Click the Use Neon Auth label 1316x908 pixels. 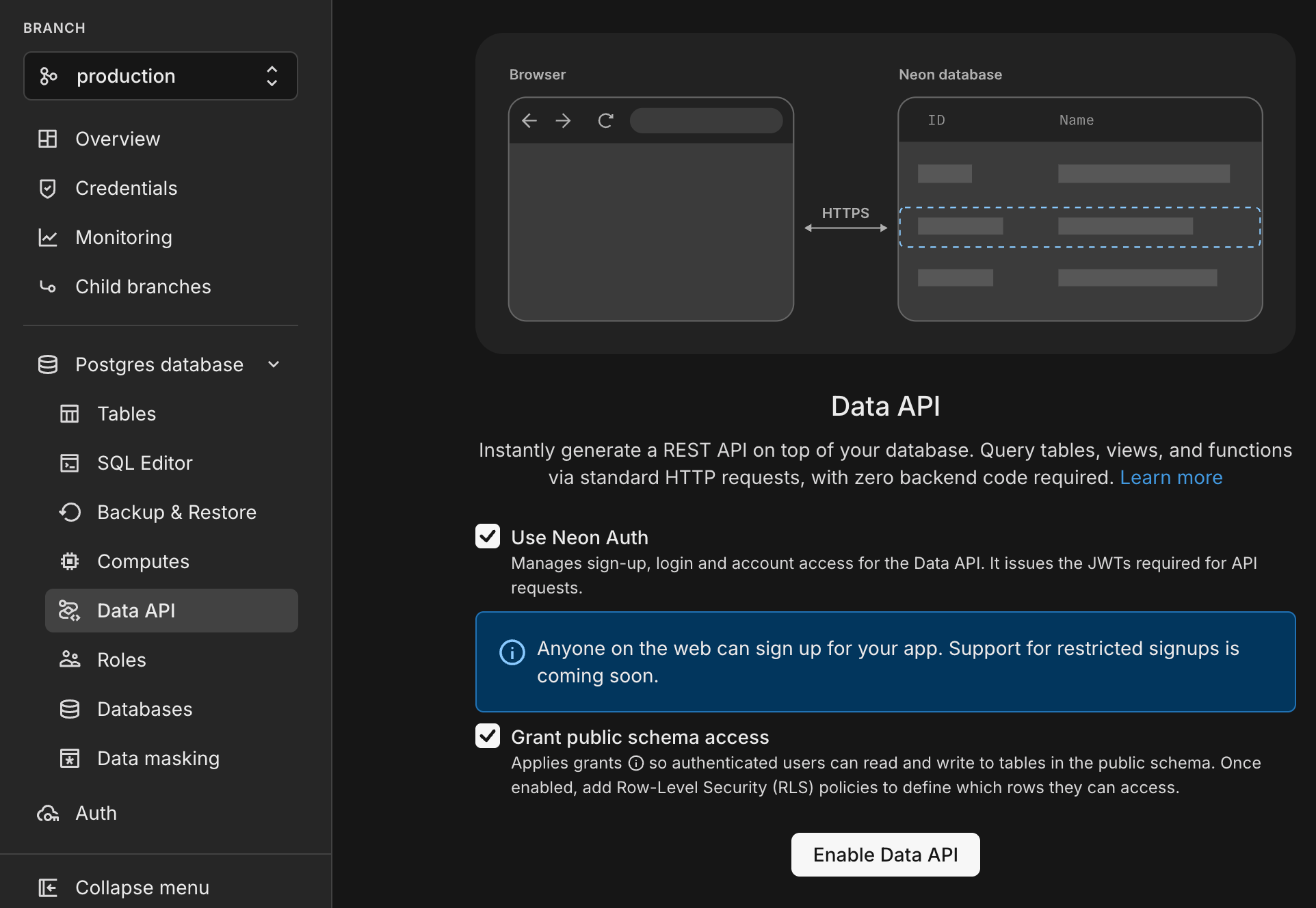(x=579, y=537)
